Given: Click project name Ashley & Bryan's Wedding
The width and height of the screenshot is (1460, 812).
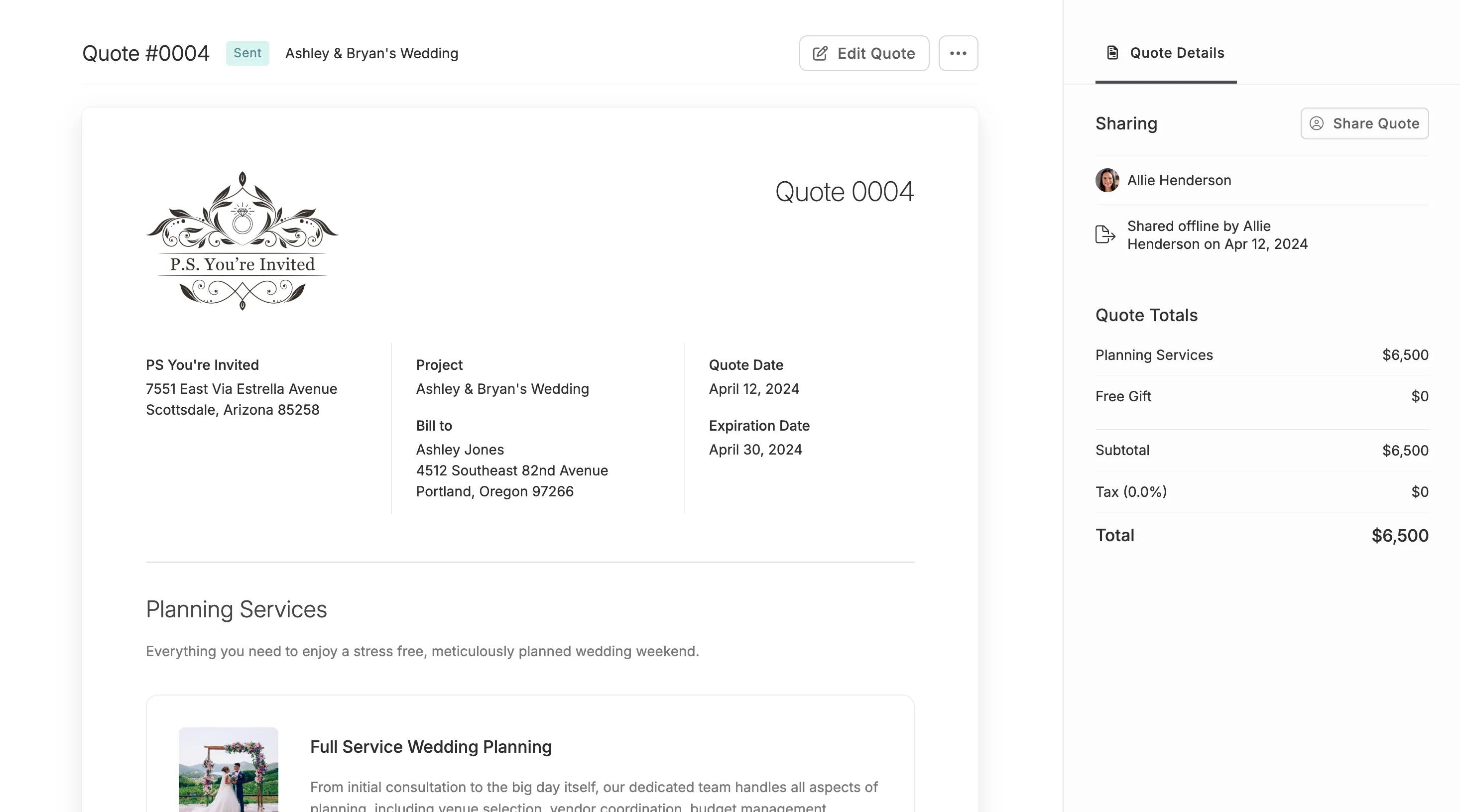Looking at the screenshot, I should coord(502,389).
